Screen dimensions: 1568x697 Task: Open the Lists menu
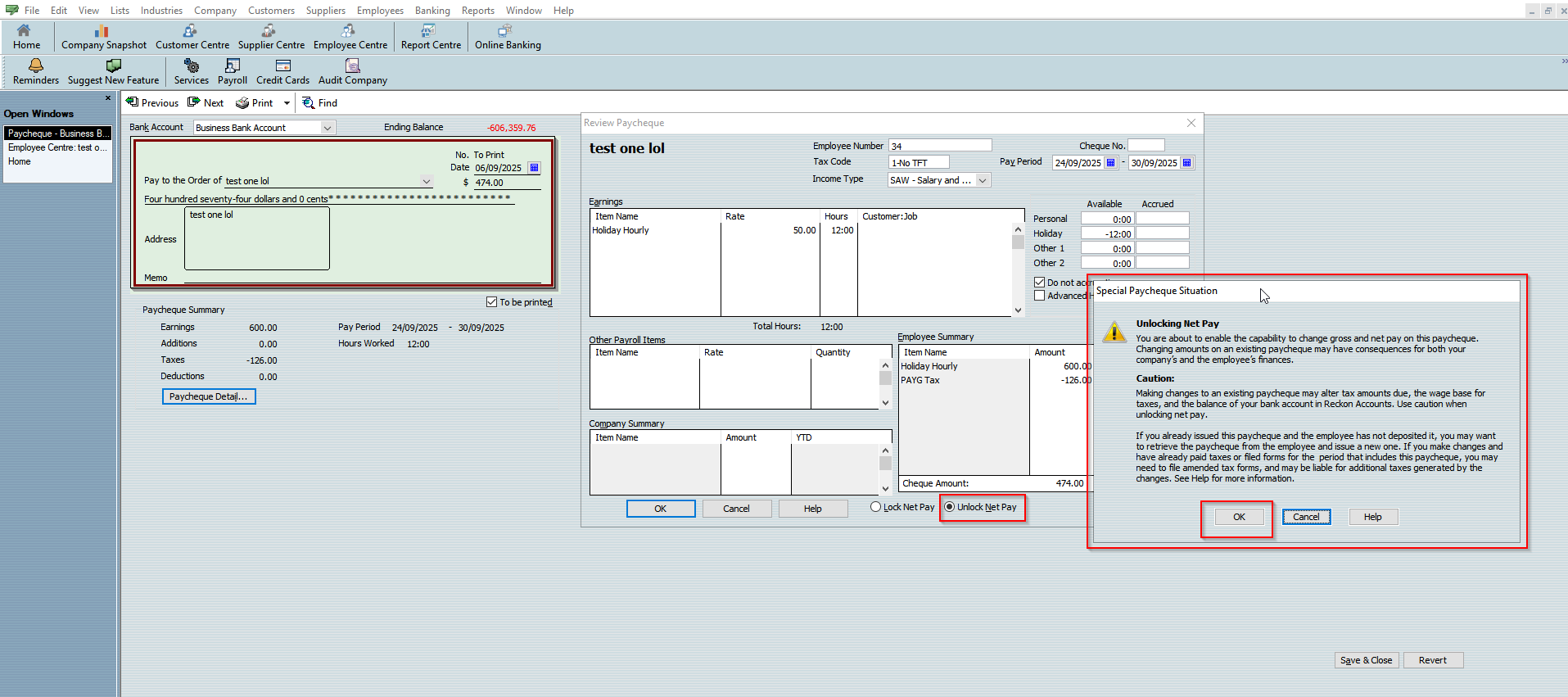[x=120, y=11]
